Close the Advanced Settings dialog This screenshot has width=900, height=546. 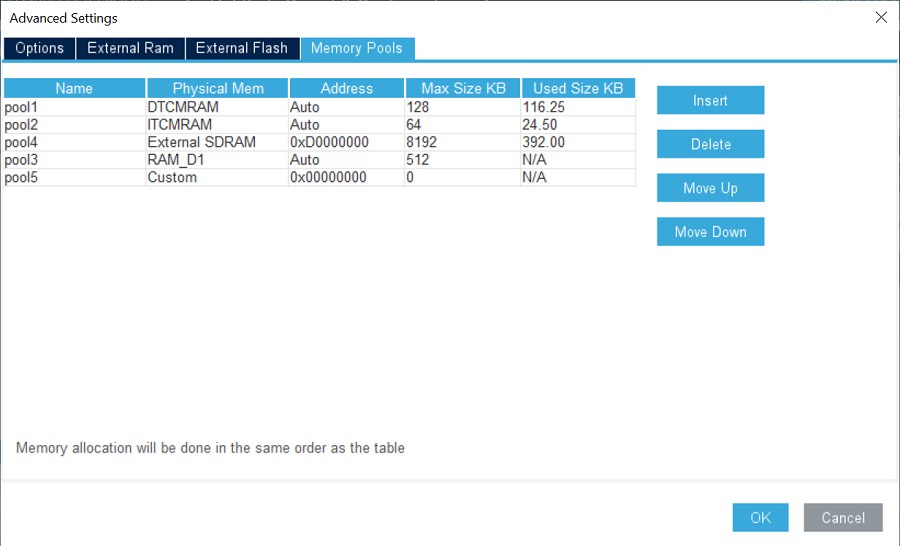point(881,18)
